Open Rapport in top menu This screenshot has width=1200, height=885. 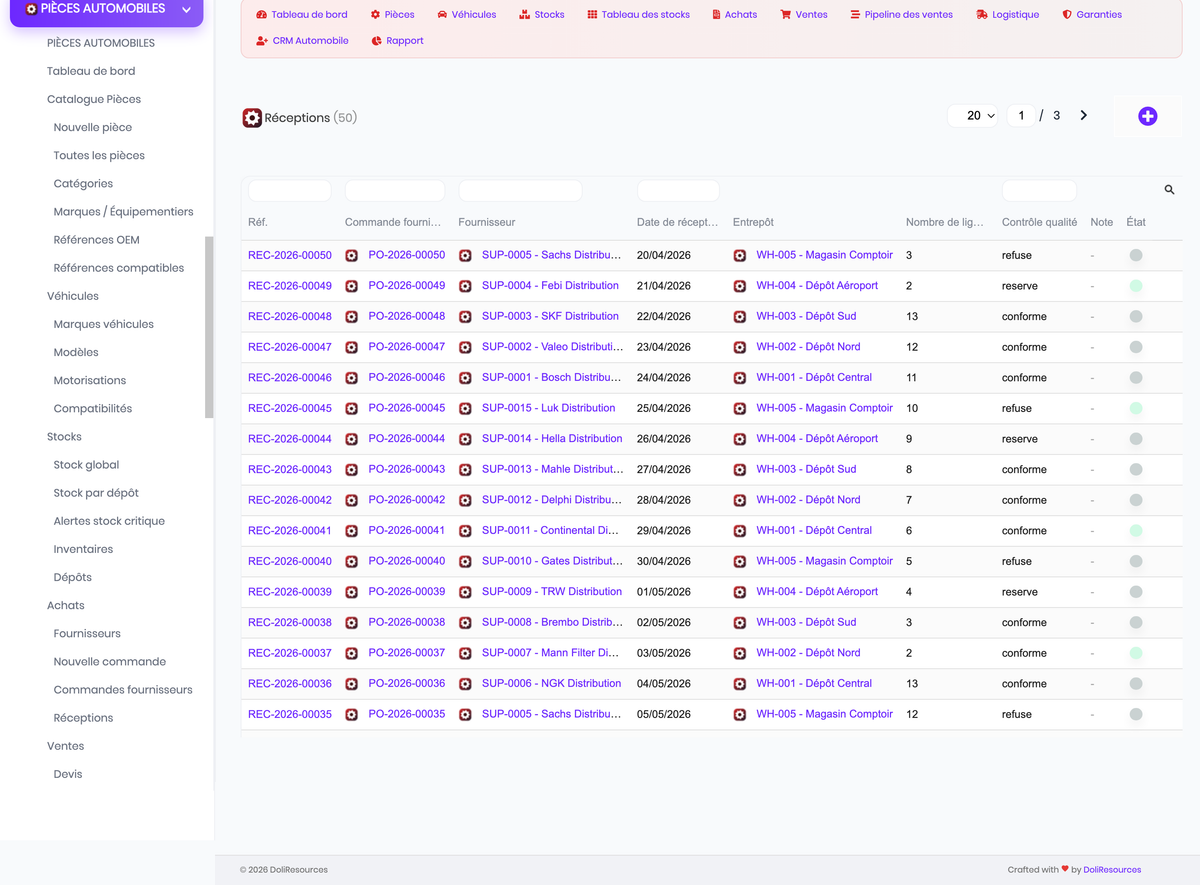tap(397, 41)
